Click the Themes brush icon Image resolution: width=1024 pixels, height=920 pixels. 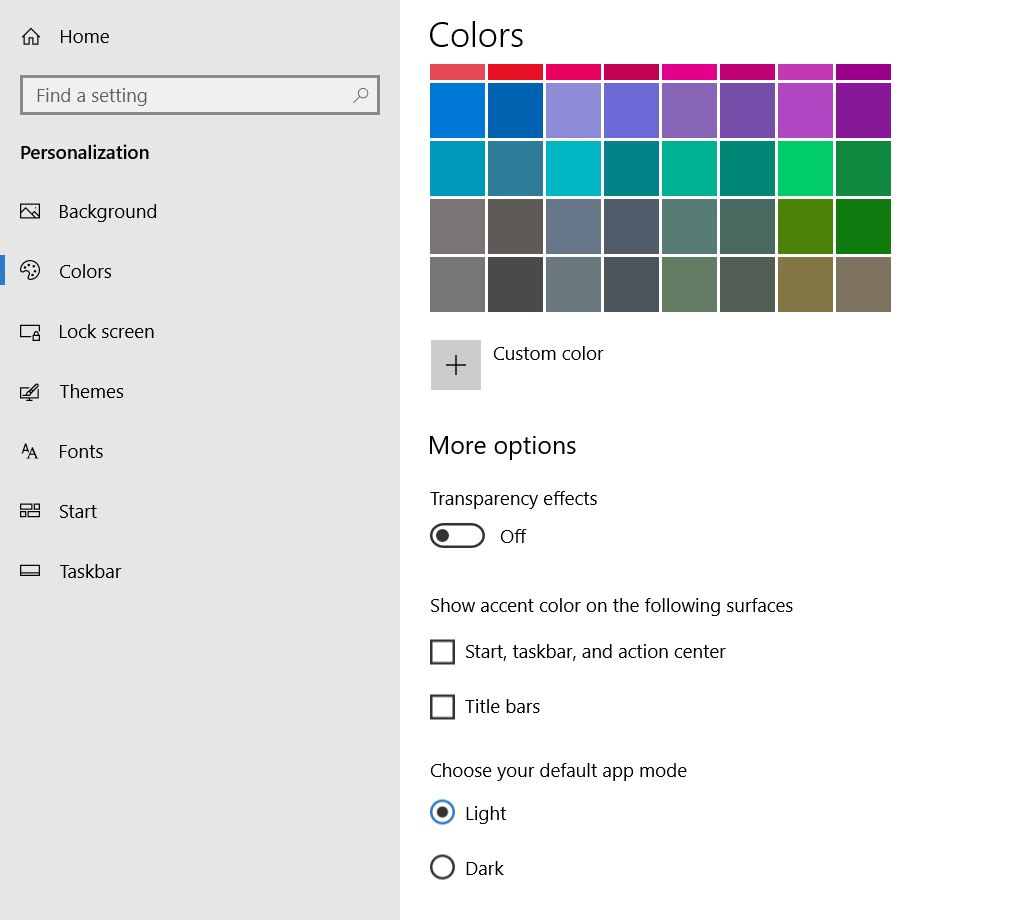click(30, 392)
